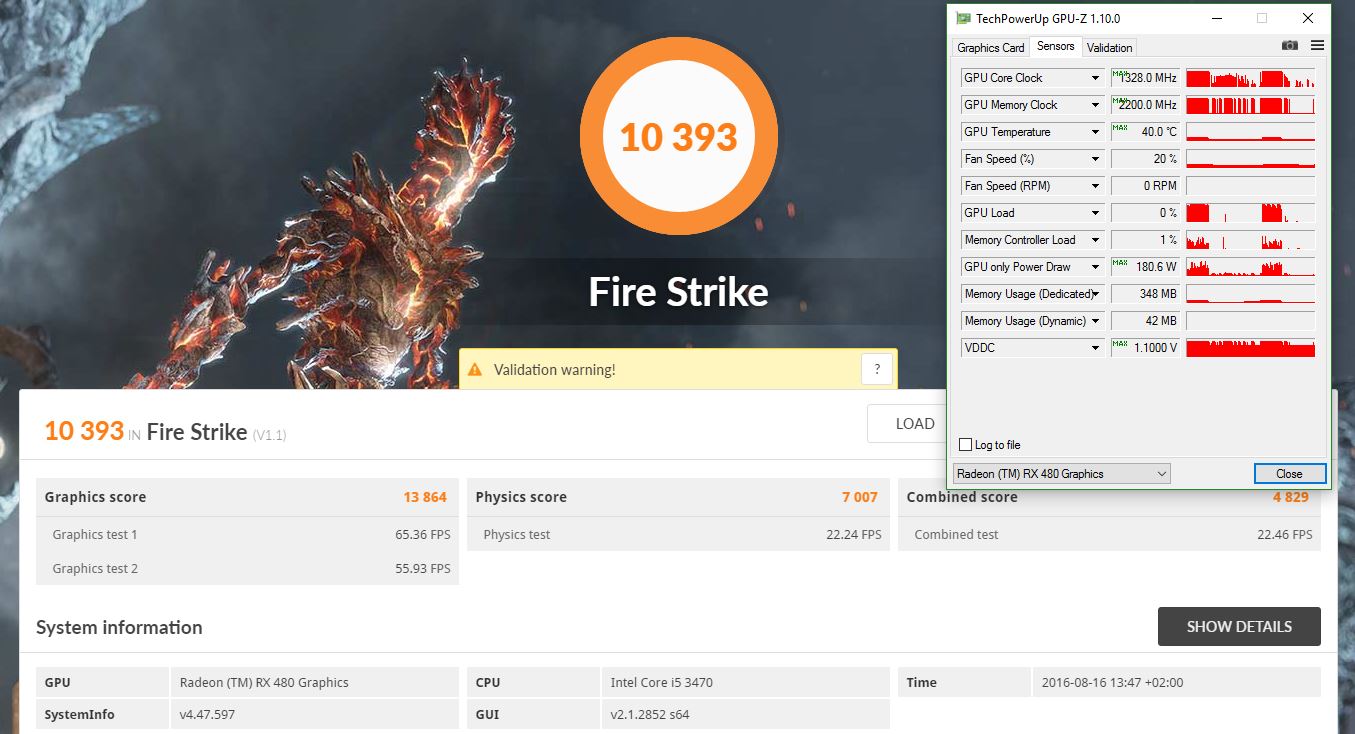Screen dimensions: 1355x734
Task: Click the 348 MB dedicated memory value
Action: [1146, 294]
